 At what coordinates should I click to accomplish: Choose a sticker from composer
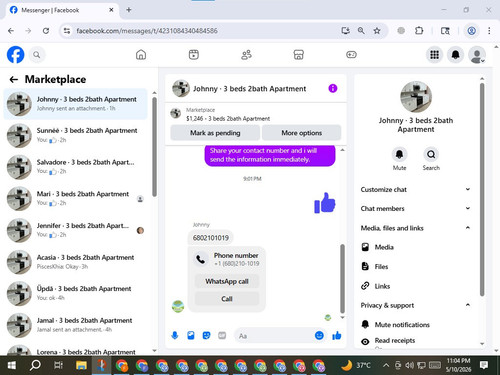point(206,335)
